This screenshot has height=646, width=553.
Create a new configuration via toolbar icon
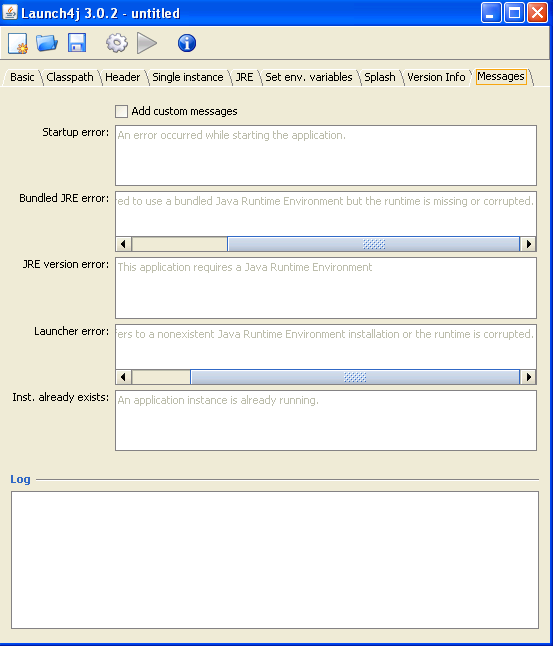18,43
